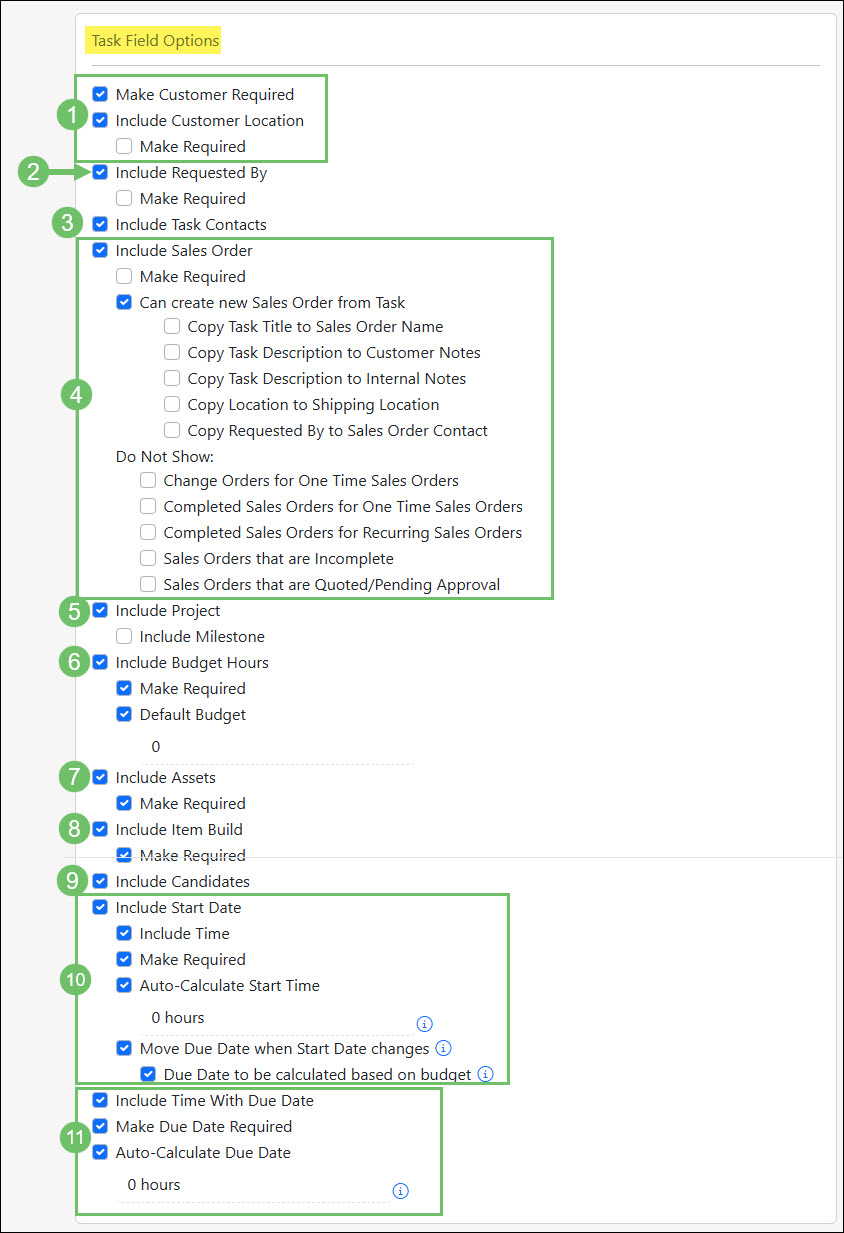The width and height of the screenshot is (844, 1233).
Task: Click info icon beside Due Date calculated based on budget
Action: point(485,1074)
